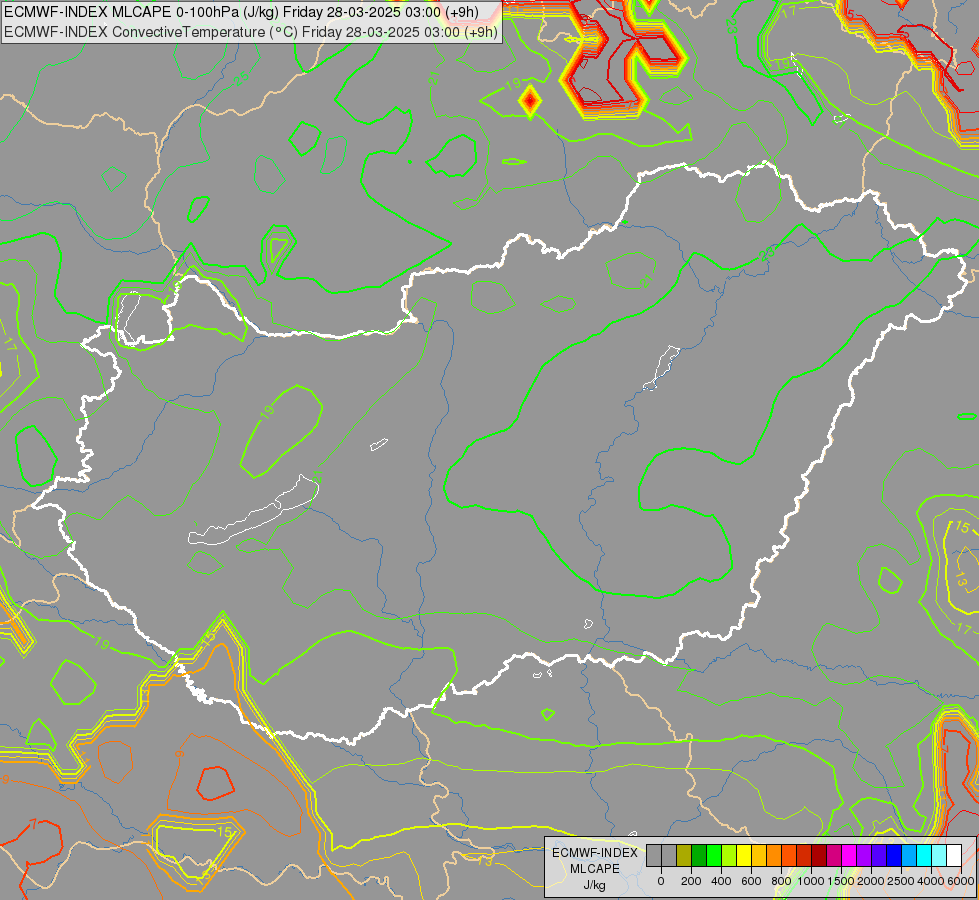Click the contour label 25
The image size is (979, 900).
click(241, 77)
